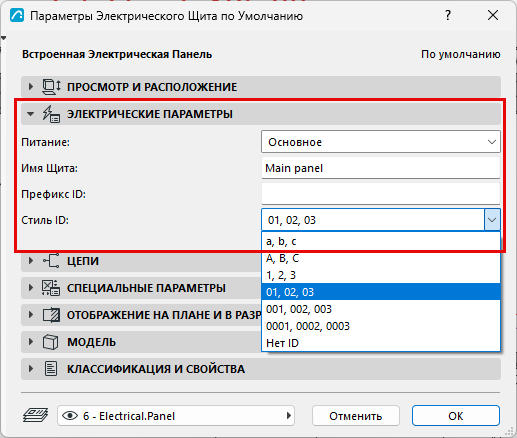
Task: Toggle the eye icon on the layer selector
Action: click(70, 416)
